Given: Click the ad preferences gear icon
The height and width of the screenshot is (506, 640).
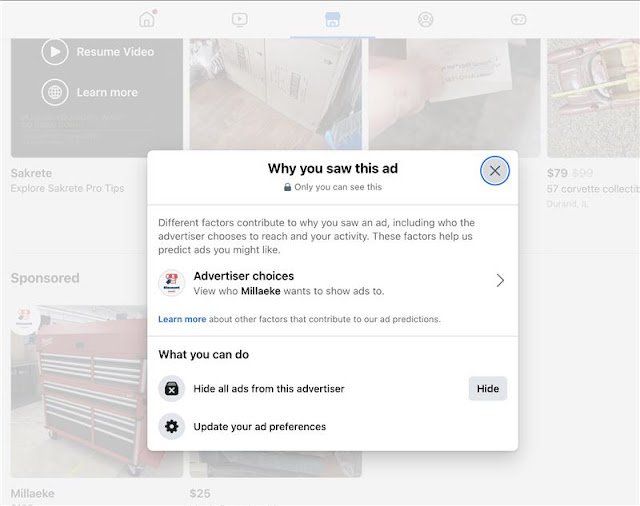Looking at the screenshot, I should pos(172,427).
